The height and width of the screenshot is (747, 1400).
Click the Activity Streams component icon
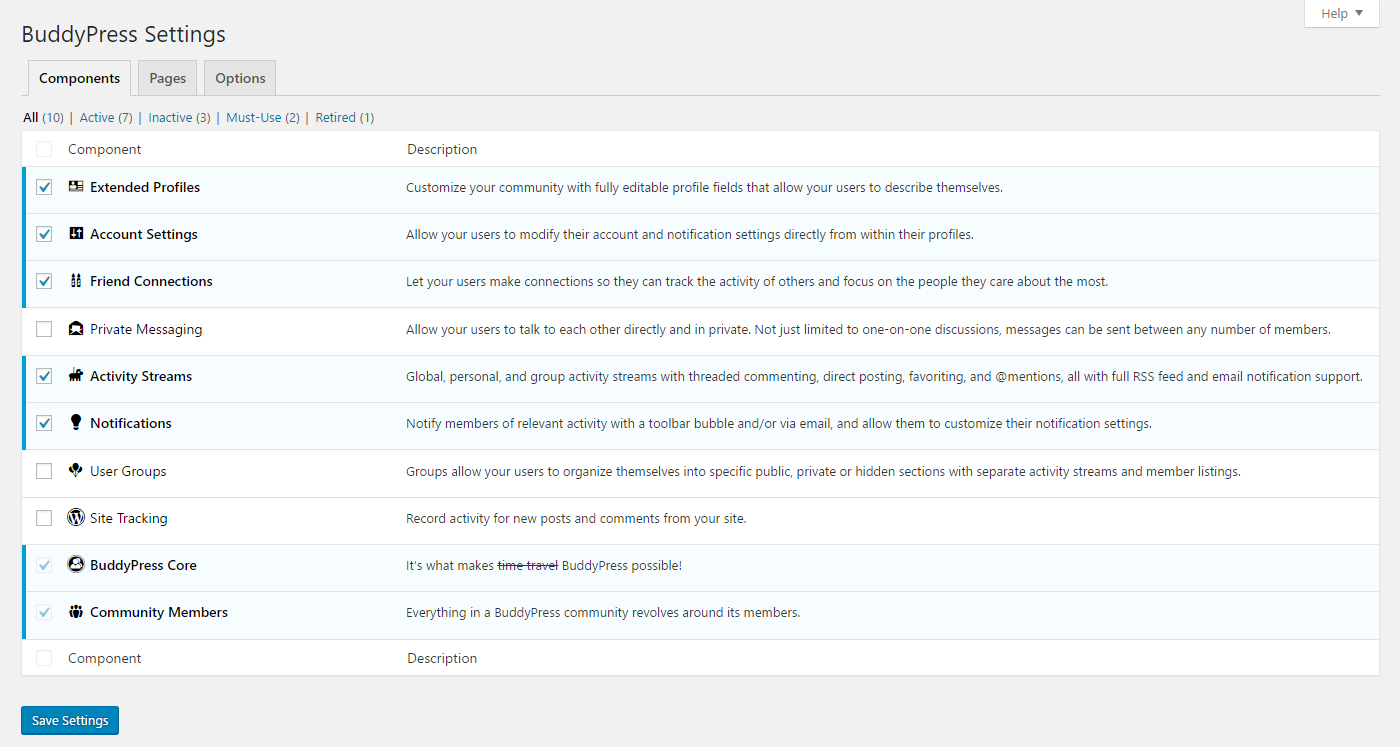click(76, 376)
